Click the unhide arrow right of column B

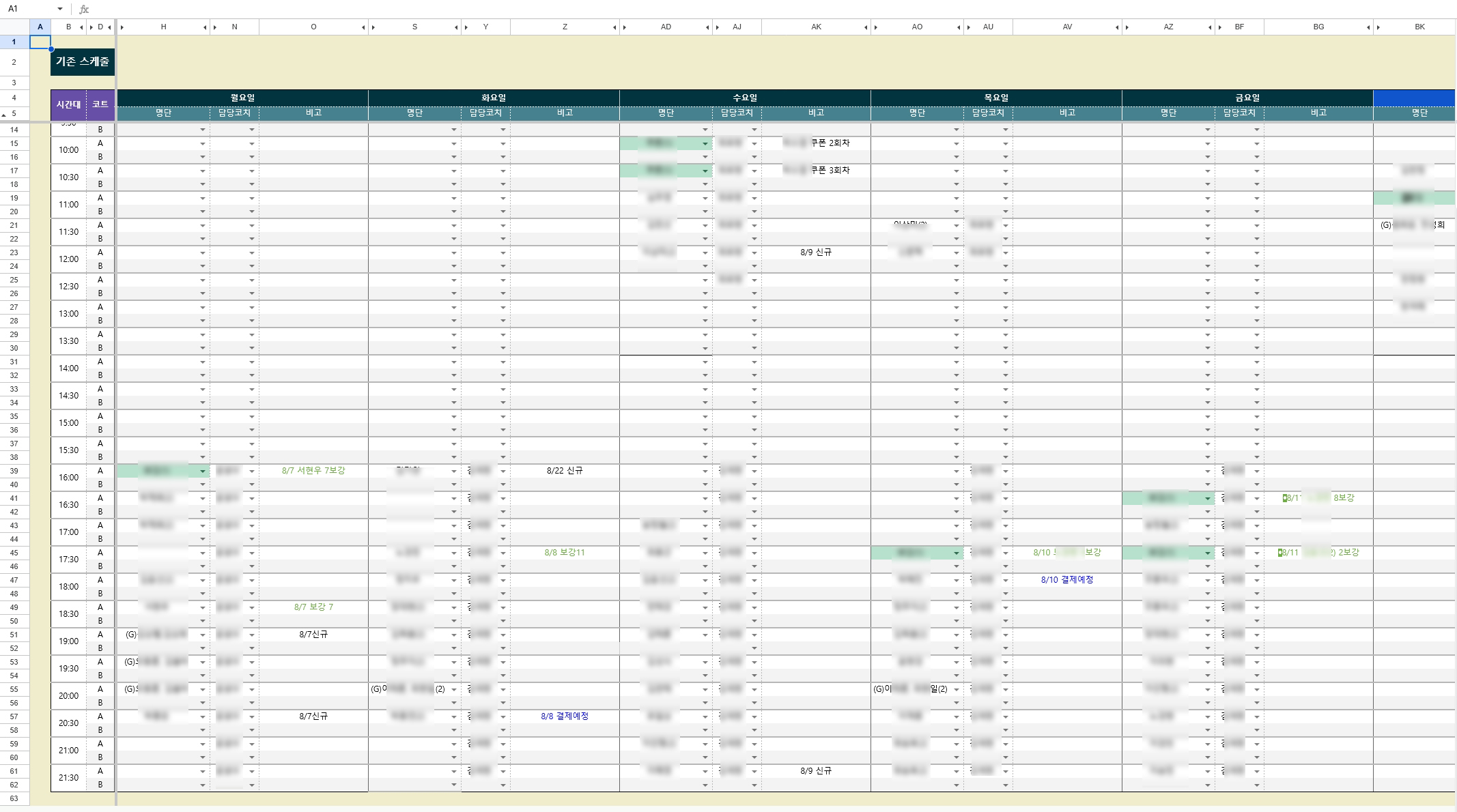[x=81, y=27]
